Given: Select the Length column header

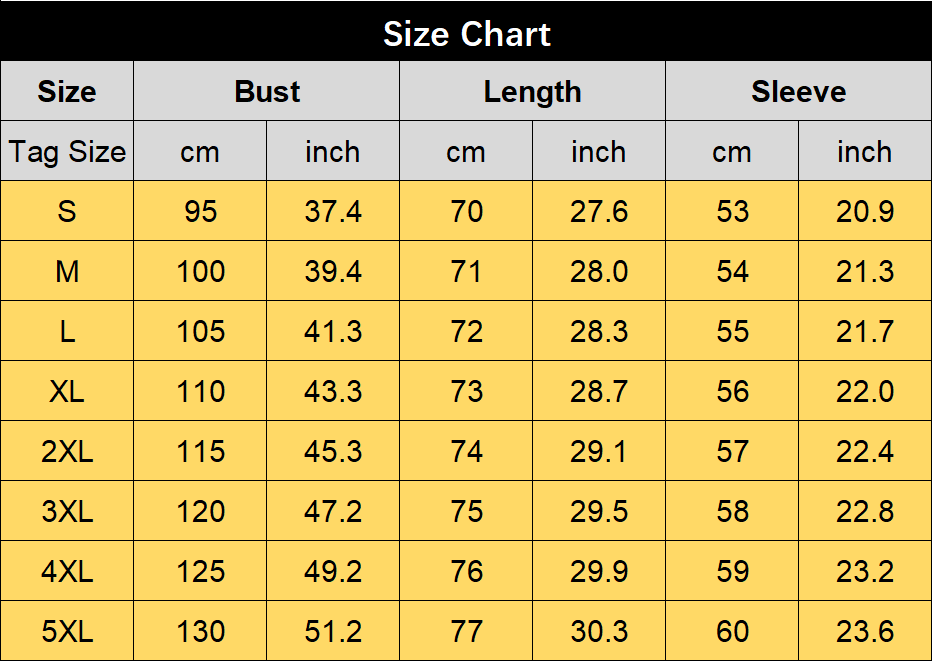Looking at the screenshot, I should (x=533, y=91).
